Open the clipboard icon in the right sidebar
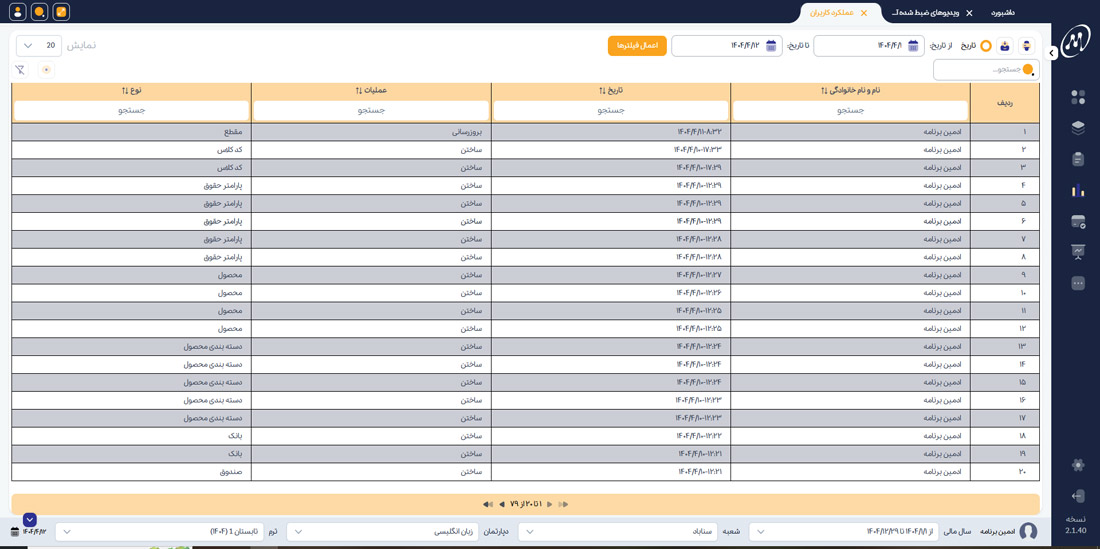The height and width of the screenshot is (549, 1100). tap(1078, 159)
